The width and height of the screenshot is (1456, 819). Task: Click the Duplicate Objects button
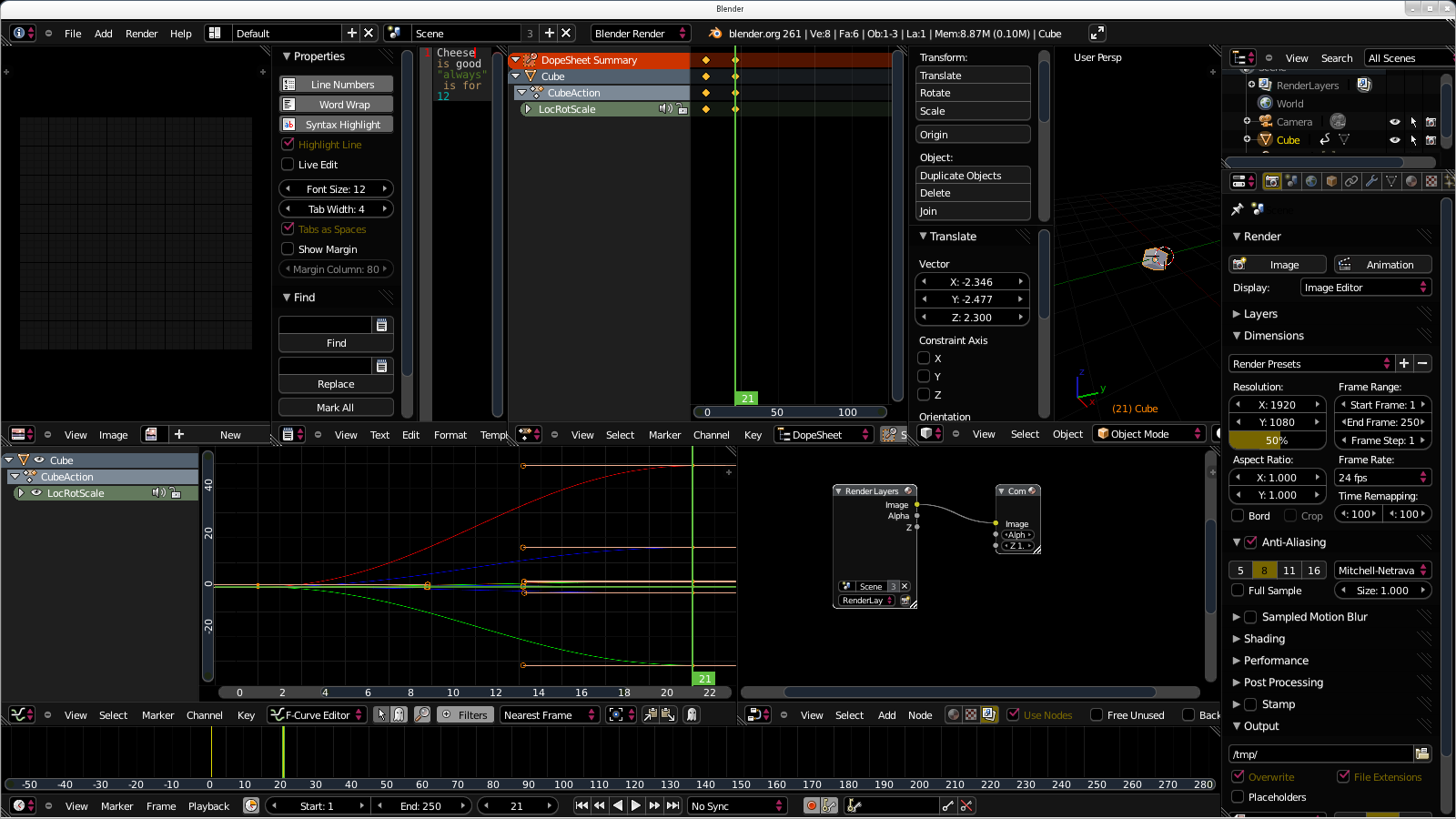click(x=973, y=176)
